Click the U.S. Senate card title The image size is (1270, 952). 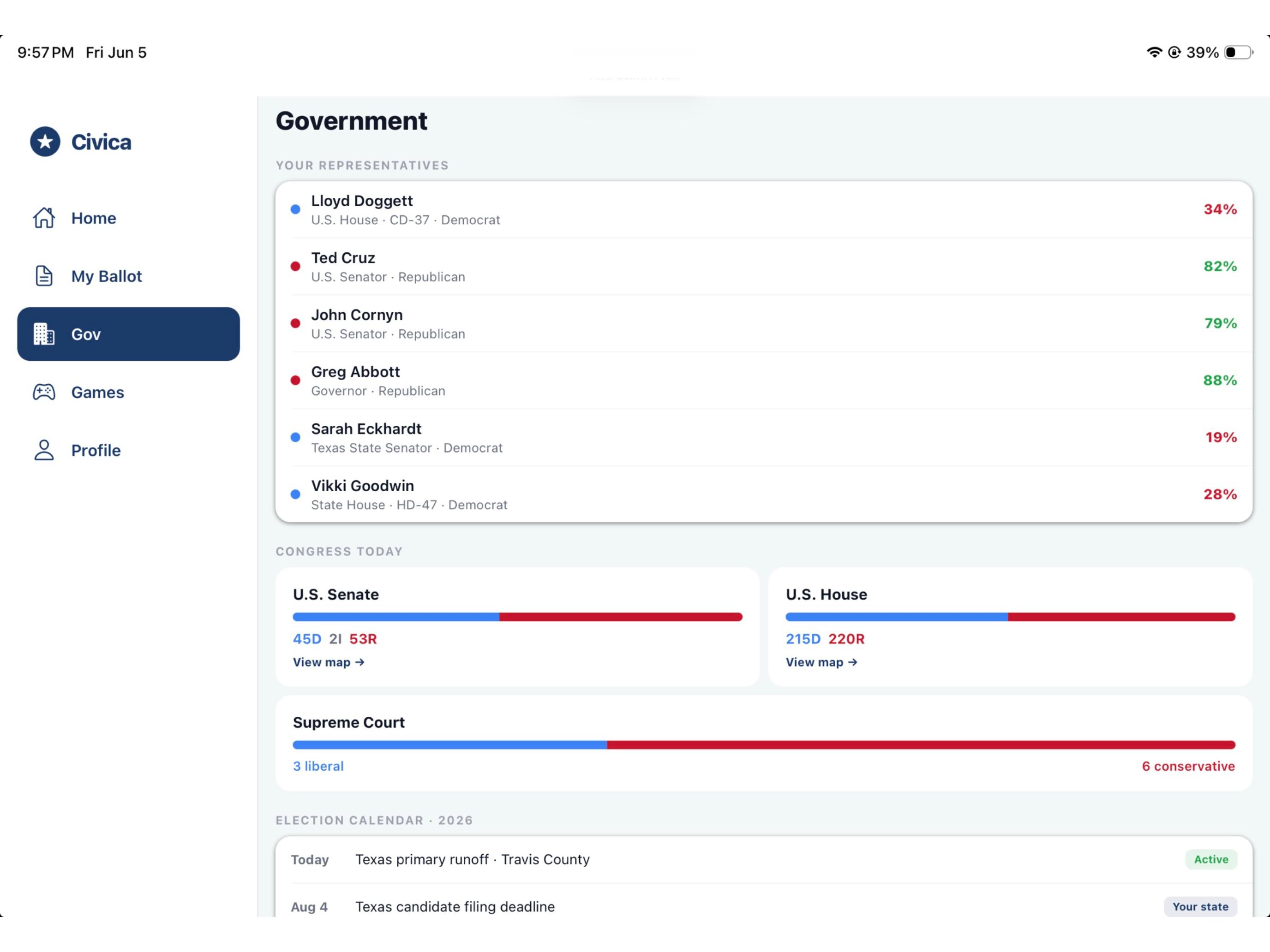tap(336, 595)
